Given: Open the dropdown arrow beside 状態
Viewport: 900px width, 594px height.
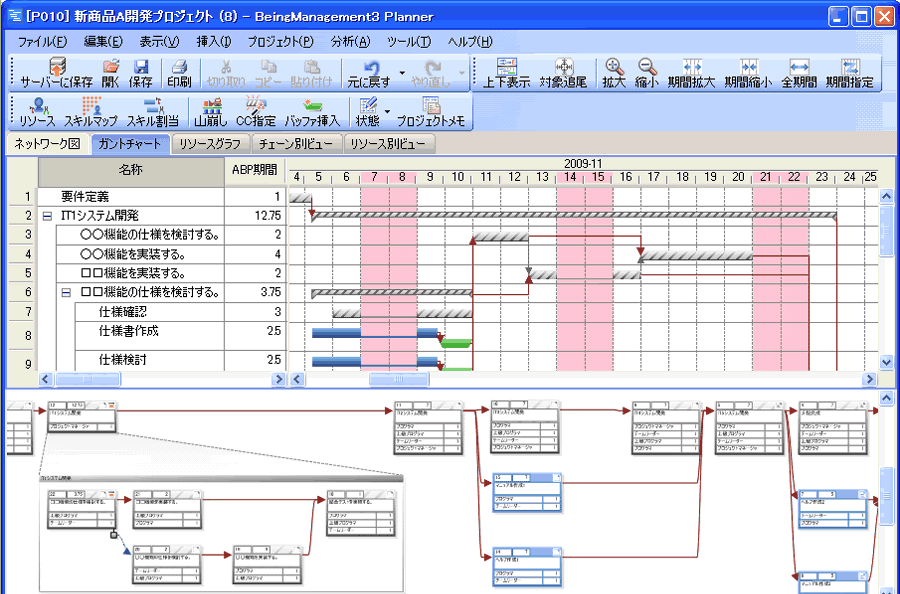Looking at the screenshot, I should [387, 112].
